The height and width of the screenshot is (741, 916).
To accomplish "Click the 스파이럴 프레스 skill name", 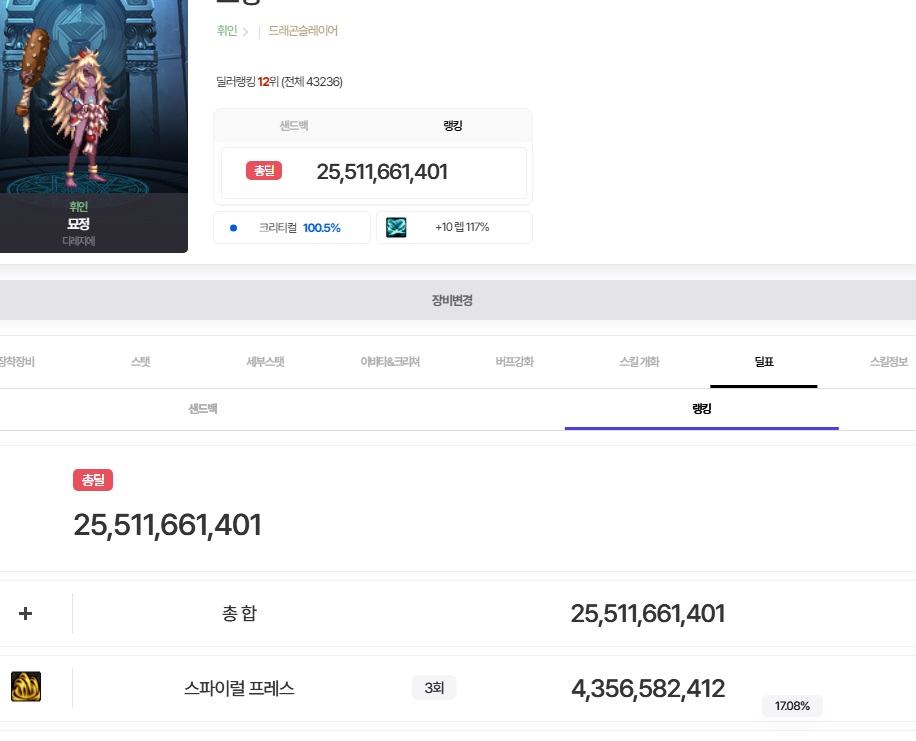I will coord(239,688).
